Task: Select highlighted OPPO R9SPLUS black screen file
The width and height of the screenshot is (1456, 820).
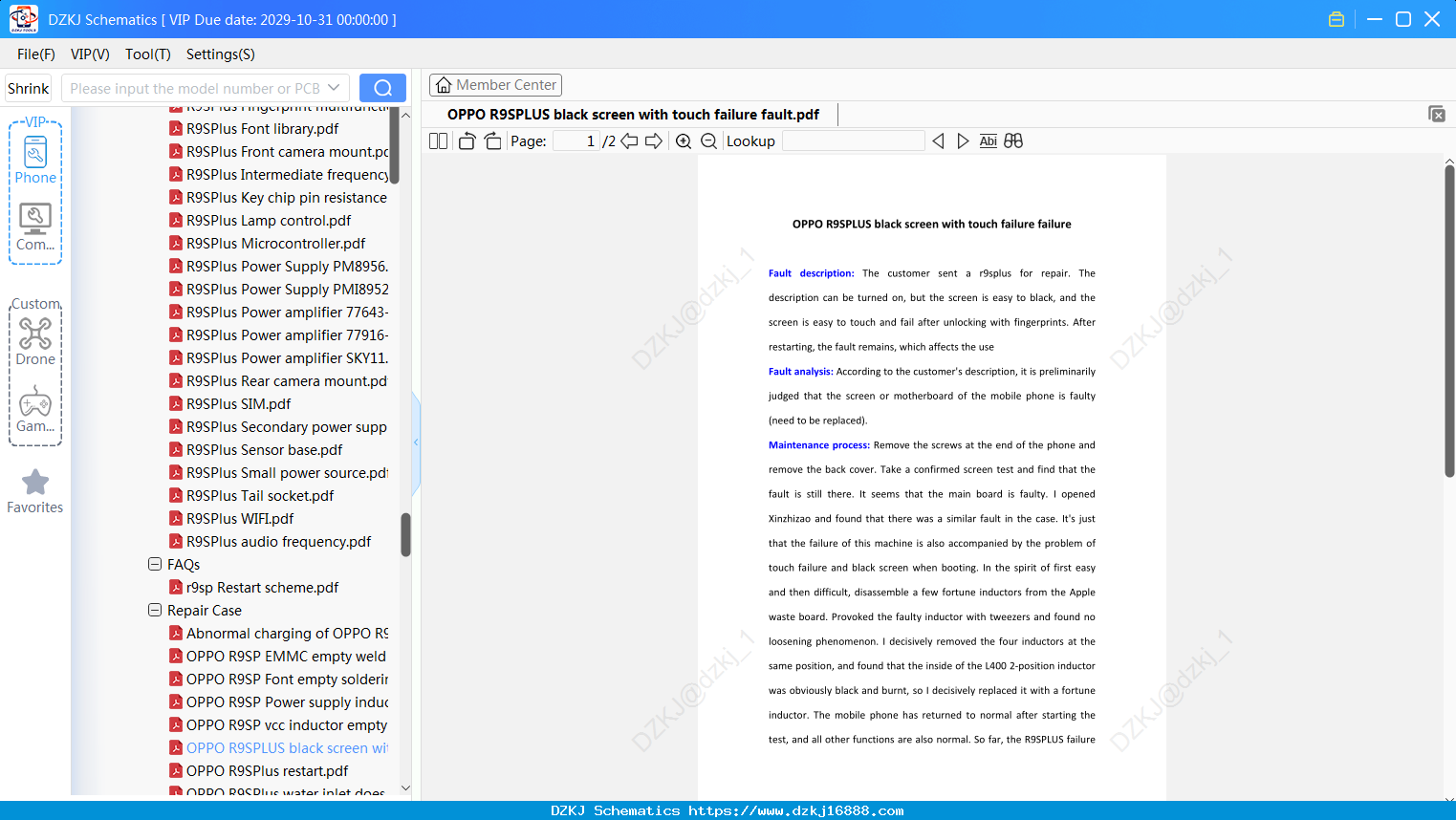Action: (287, 747)
